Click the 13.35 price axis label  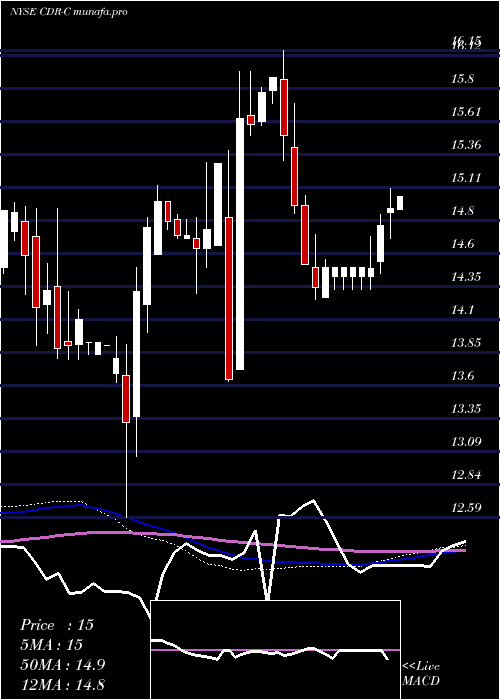click(466, 409)
